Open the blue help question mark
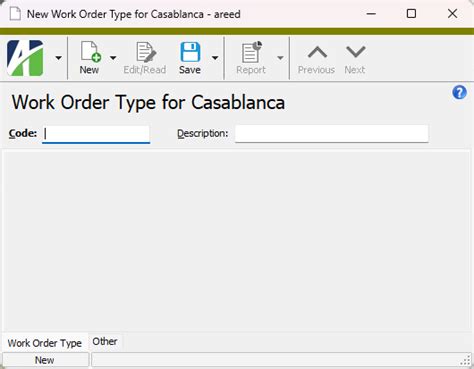This screenshot has width=474, height=369. pos(459,92)
